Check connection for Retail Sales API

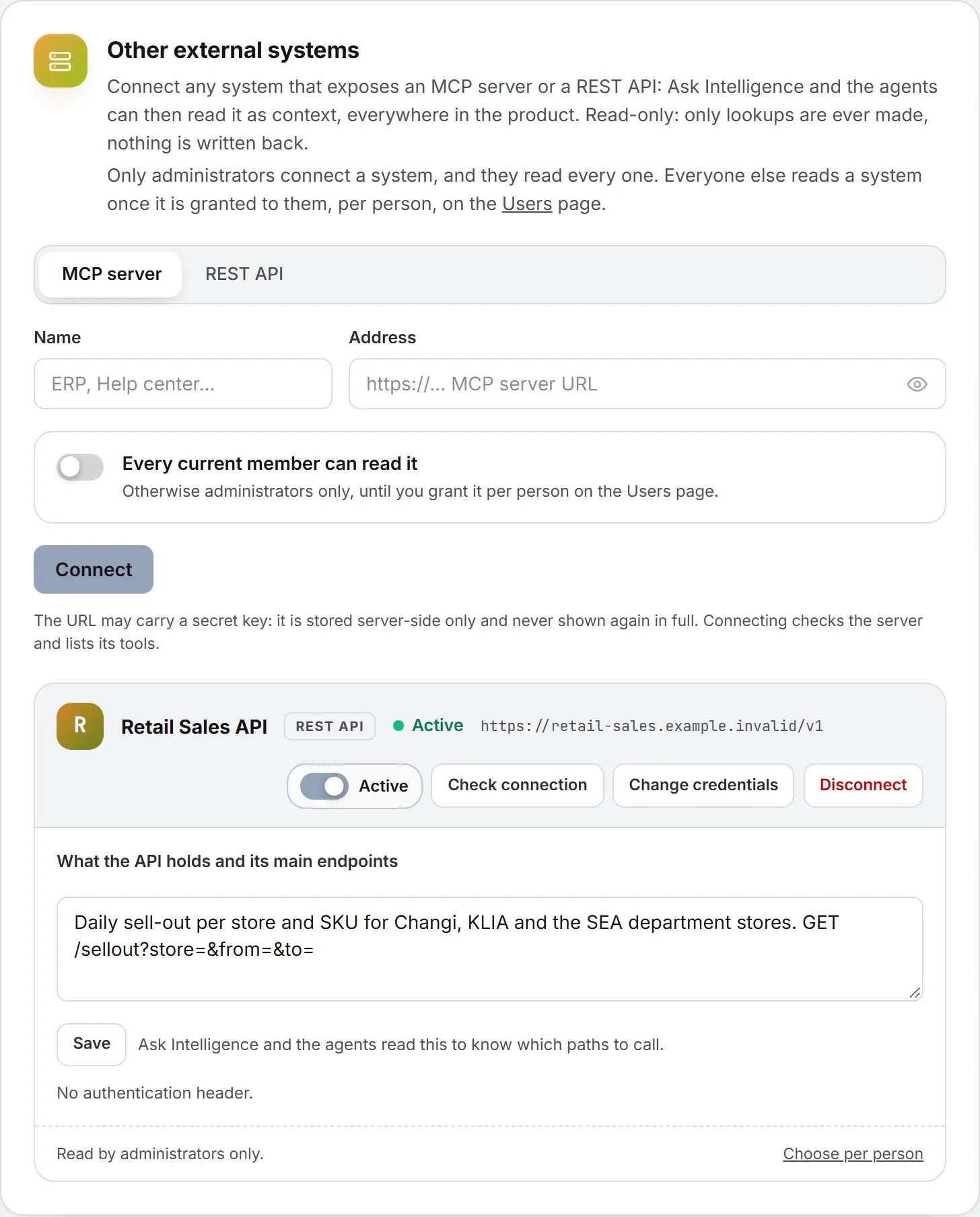pos(518,785)
